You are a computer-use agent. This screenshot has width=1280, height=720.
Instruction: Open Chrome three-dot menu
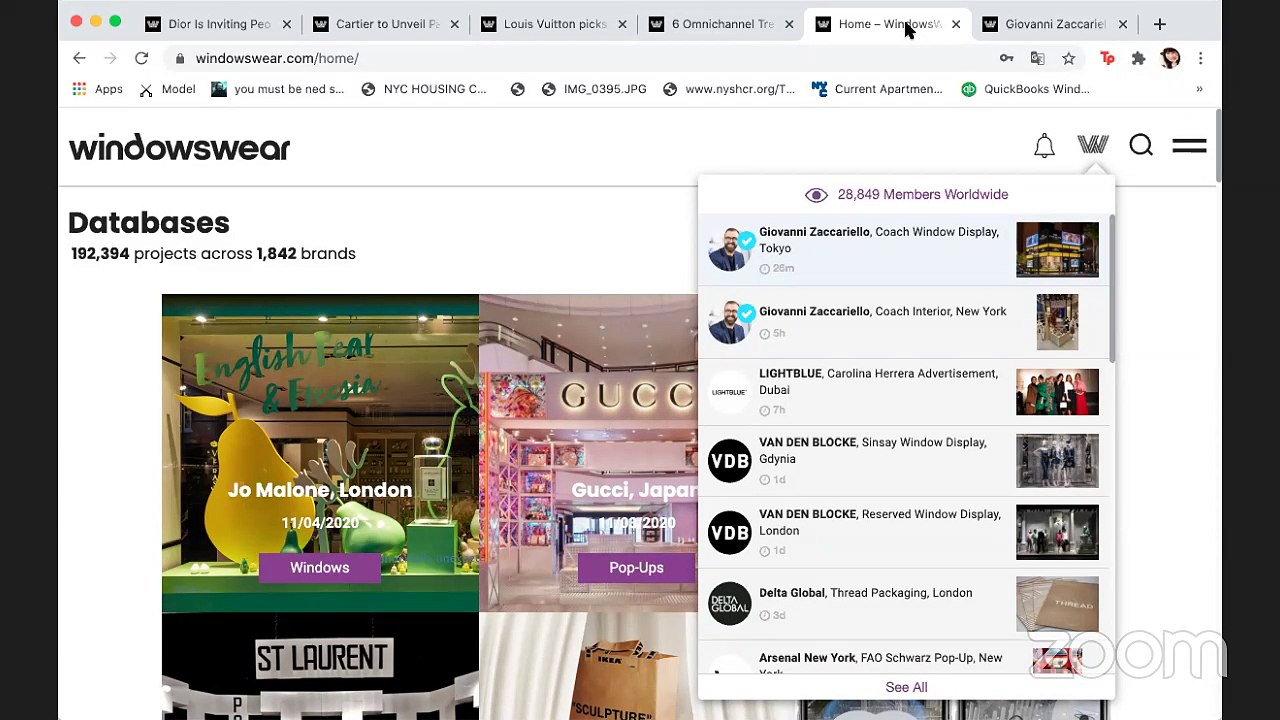(x=1200, y=58)
